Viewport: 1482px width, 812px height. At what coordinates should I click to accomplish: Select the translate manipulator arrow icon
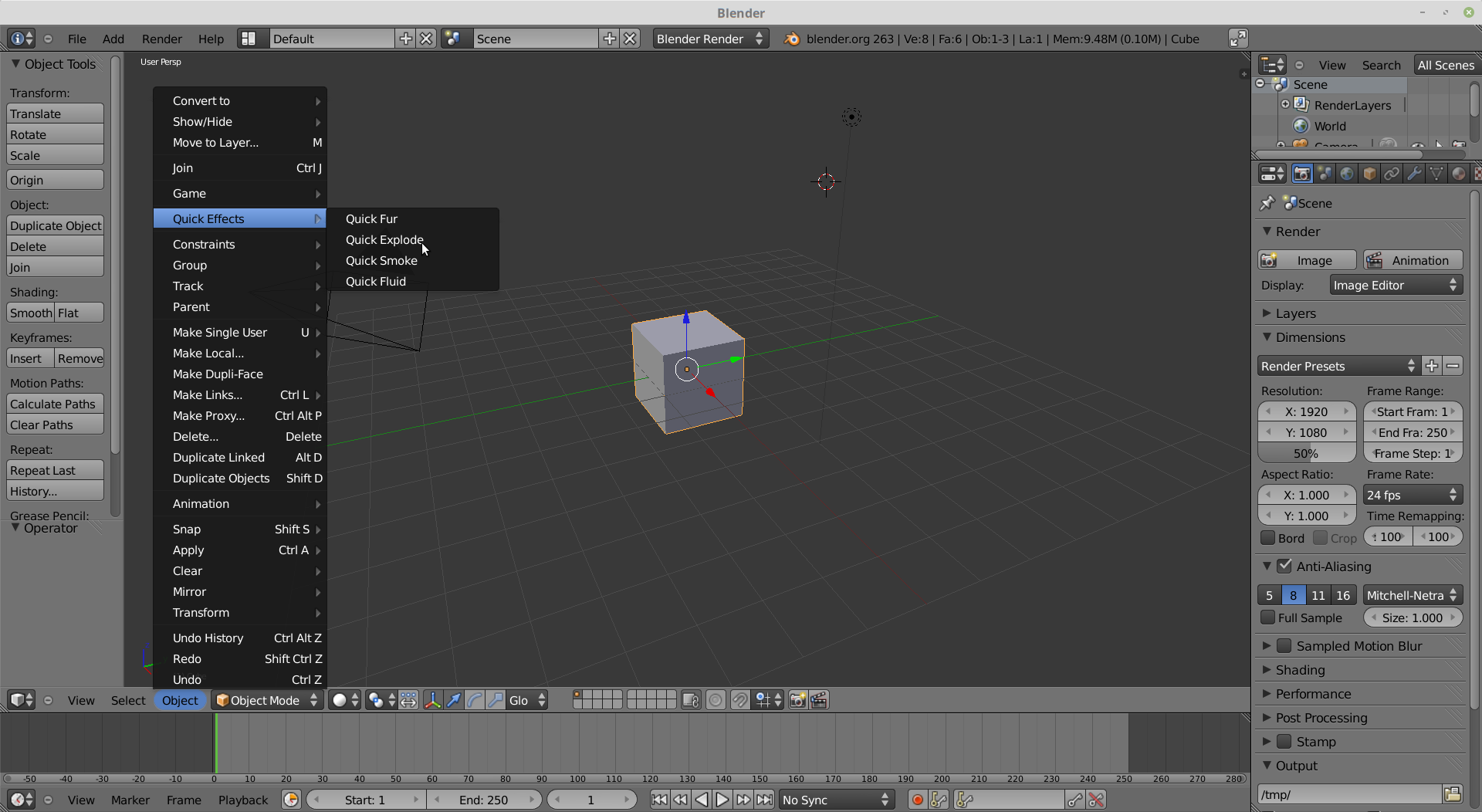[454, 700]
